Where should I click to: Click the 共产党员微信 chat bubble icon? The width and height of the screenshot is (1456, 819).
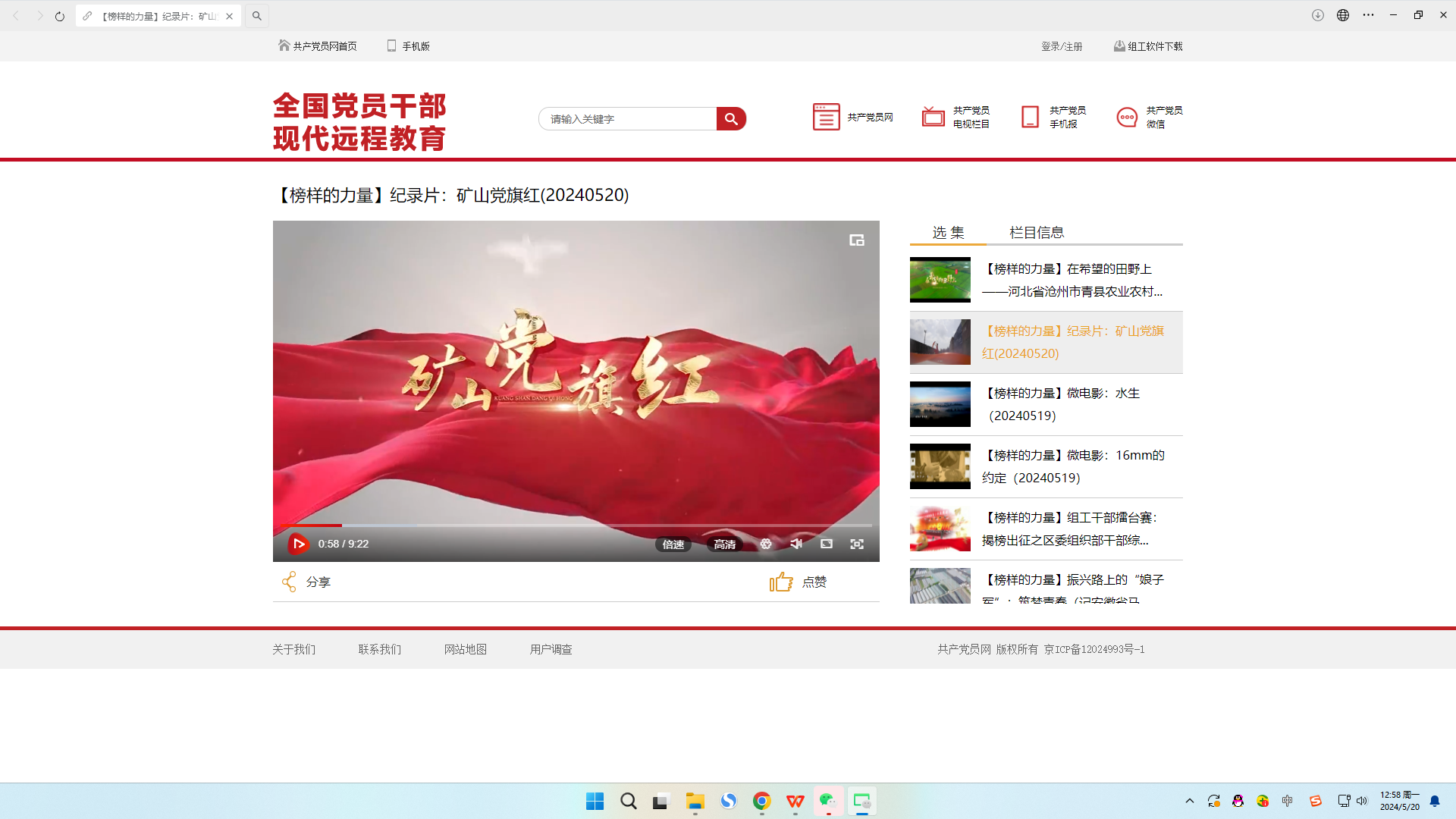(x=1126, y=117)
